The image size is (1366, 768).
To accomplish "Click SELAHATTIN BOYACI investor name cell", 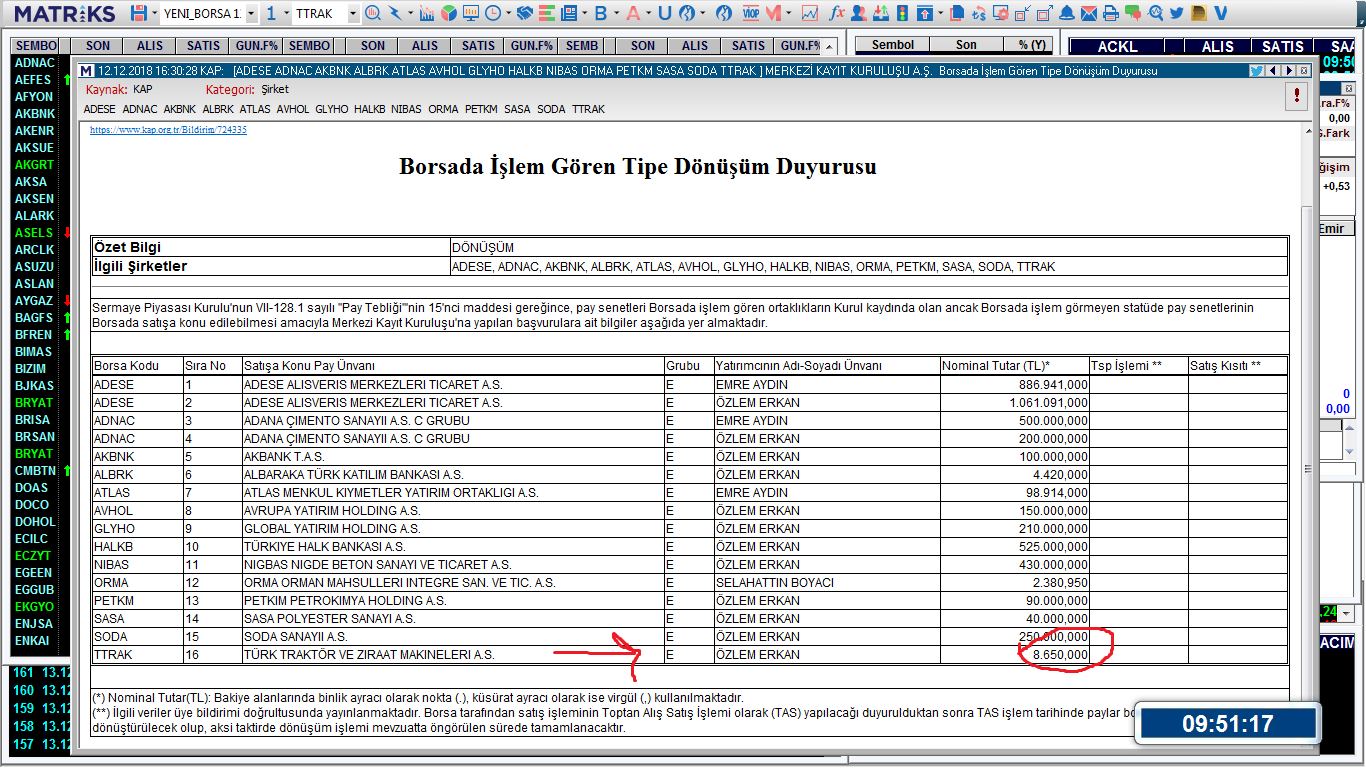I will click(826, 583).
